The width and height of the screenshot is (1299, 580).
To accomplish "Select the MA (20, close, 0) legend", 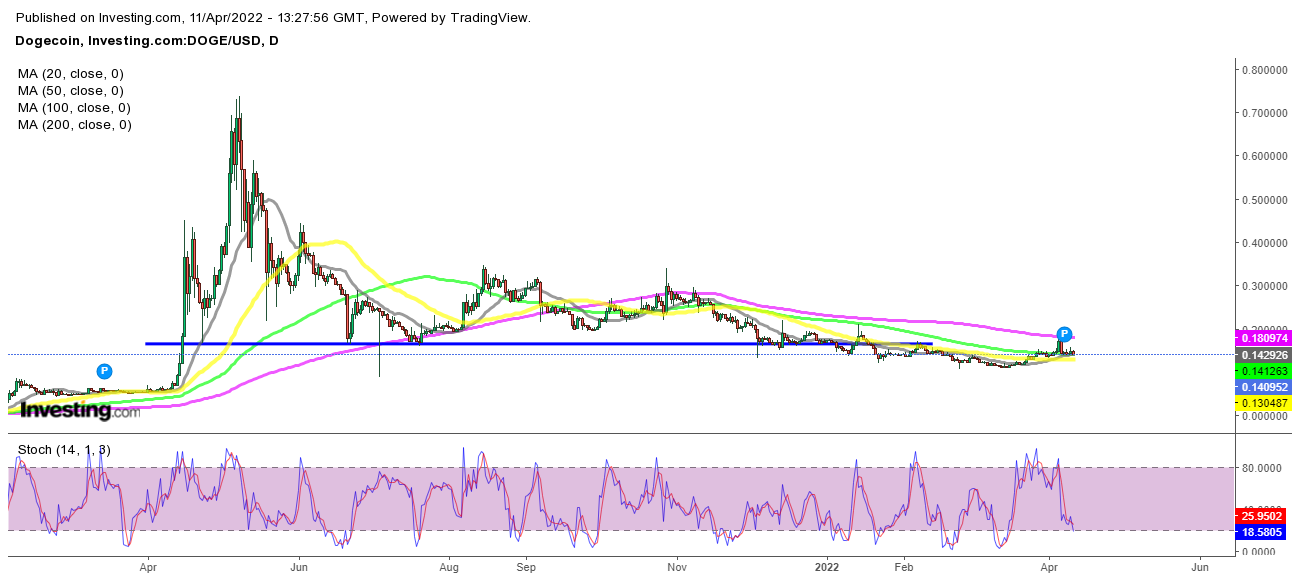I will point(71,74).
